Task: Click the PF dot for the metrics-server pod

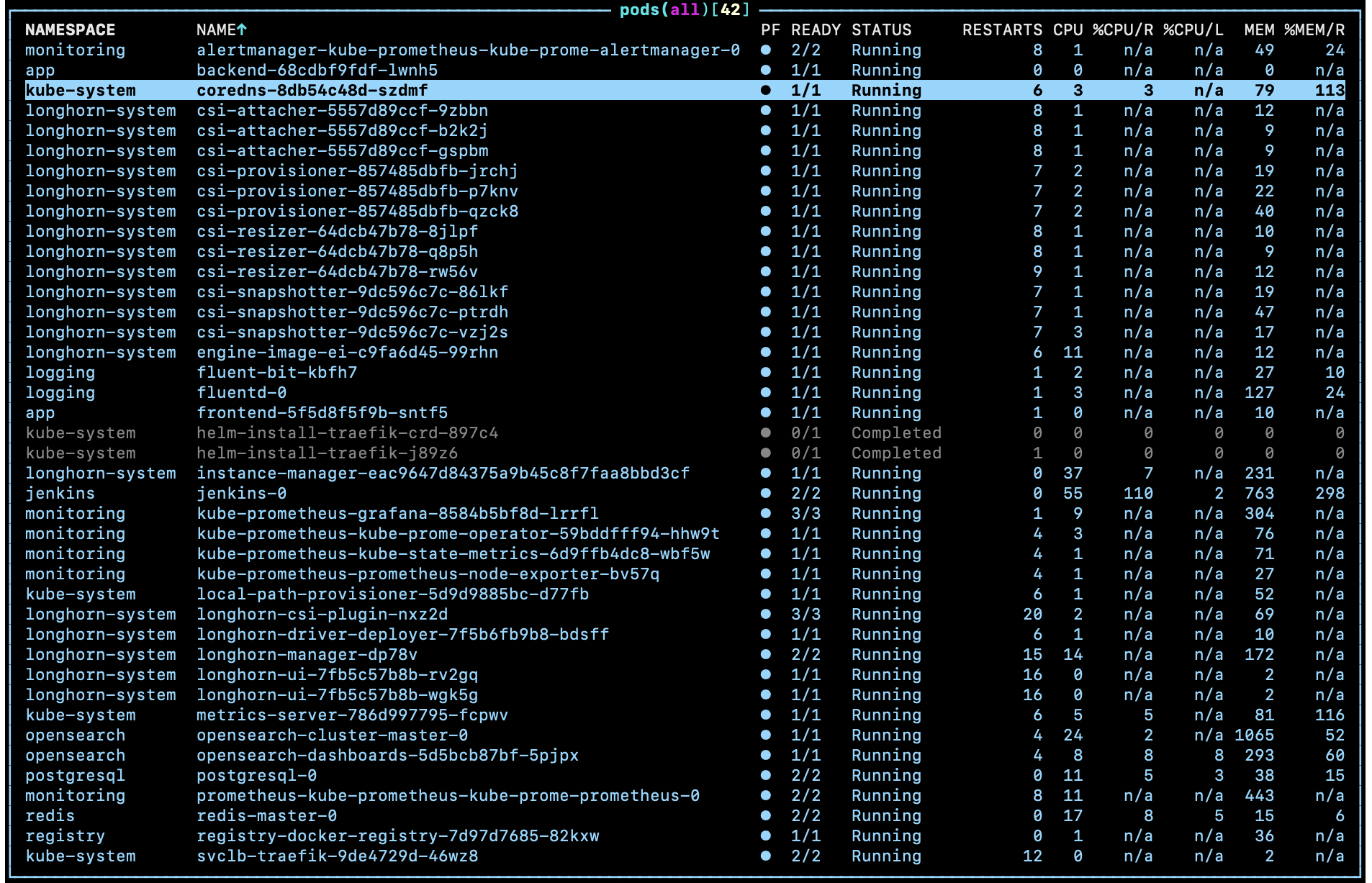Action: pyautogui.click(x=766, y=715)
